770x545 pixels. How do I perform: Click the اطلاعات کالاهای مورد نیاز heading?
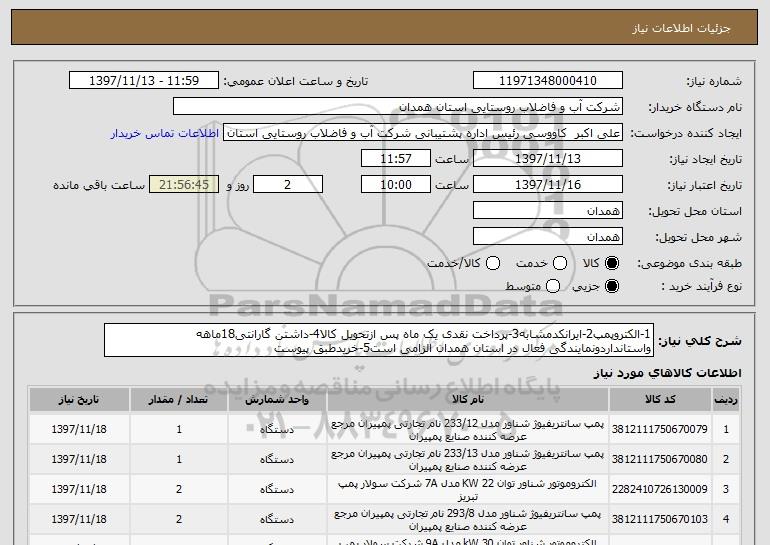click(667, 373)
